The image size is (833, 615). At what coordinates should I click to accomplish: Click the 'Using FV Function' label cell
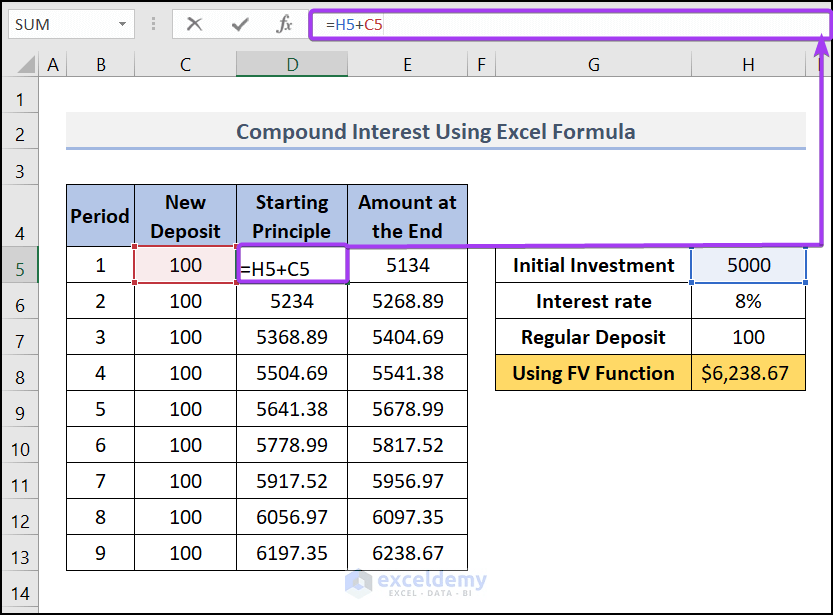[593, 373]
